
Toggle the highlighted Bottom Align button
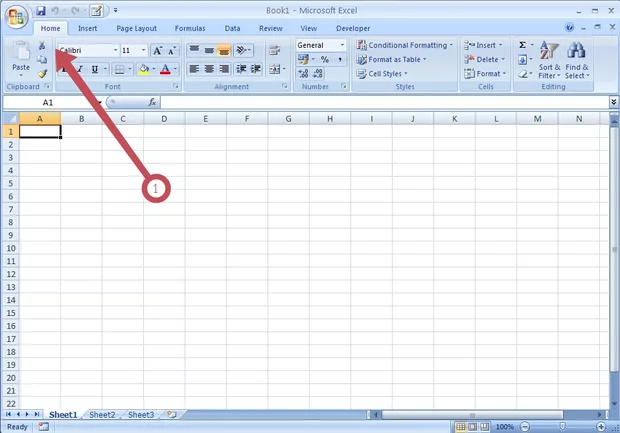pos(224,50)
